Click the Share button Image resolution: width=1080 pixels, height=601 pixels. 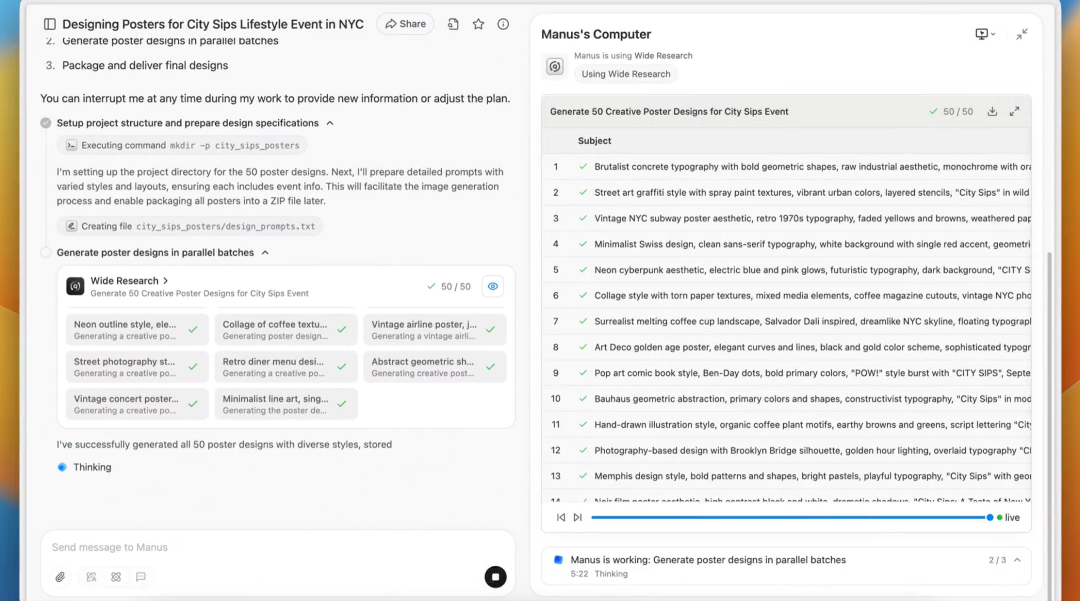(406, 24)
